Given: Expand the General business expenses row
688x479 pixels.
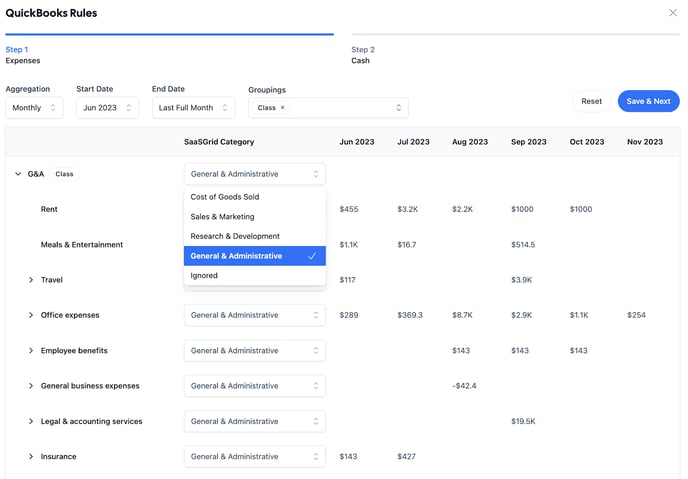Looking at the screenshot, I should (31, 386).
